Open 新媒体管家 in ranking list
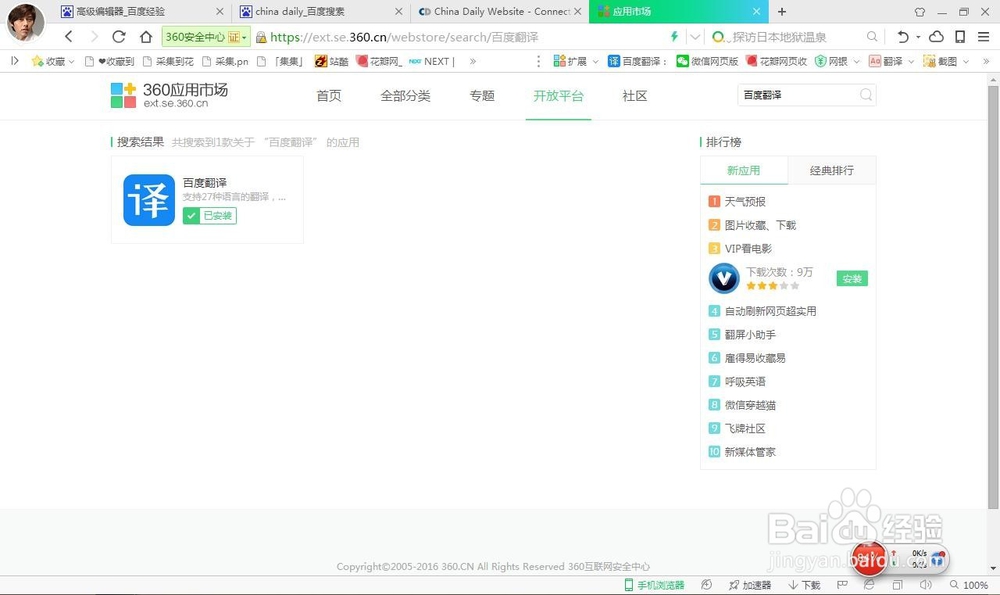 750,452
